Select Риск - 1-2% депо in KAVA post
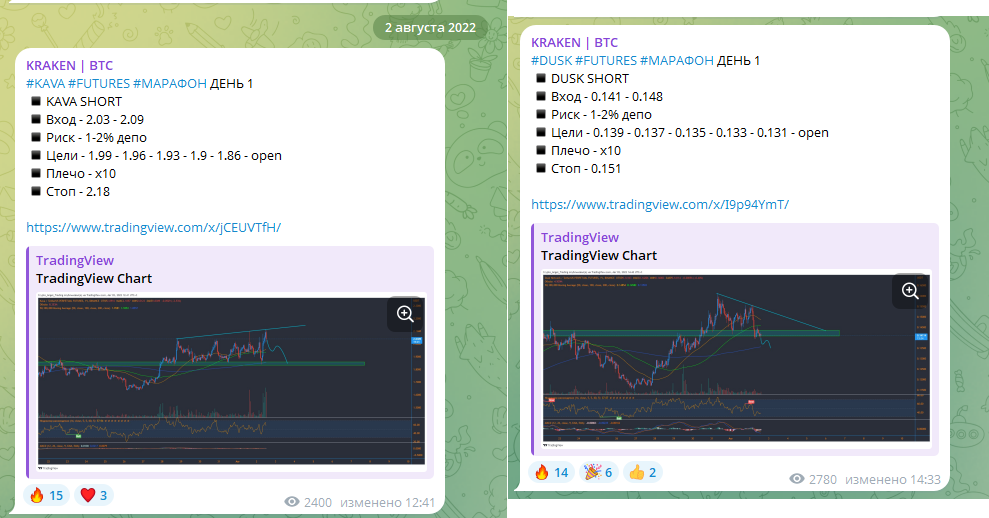 pos(96,138)
